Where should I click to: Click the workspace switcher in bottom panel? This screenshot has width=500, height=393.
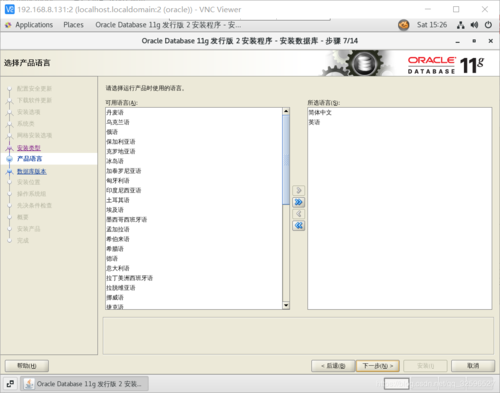click(x=396, y=384)
